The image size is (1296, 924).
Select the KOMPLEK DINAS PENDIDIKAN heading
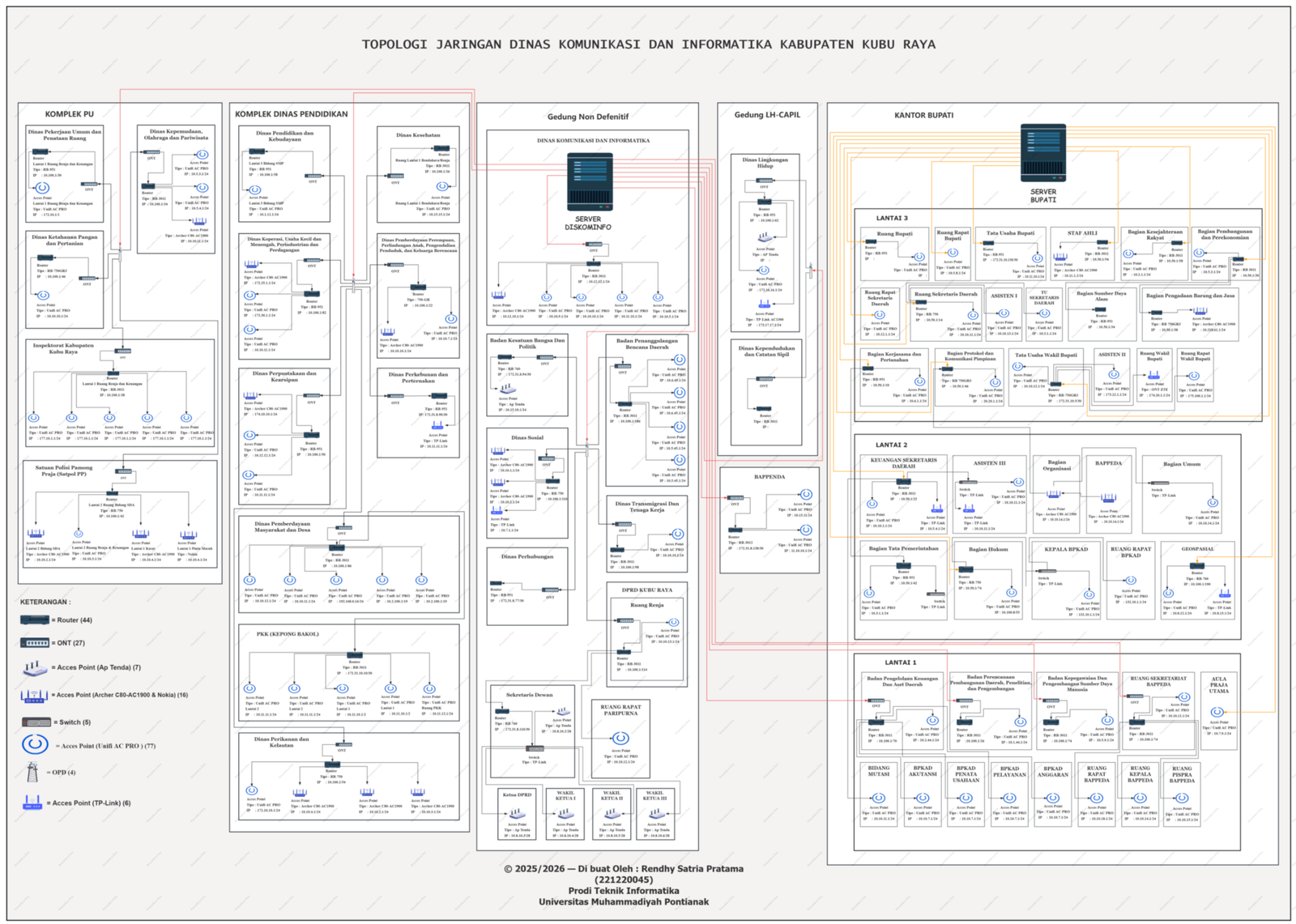coord(291,114)
